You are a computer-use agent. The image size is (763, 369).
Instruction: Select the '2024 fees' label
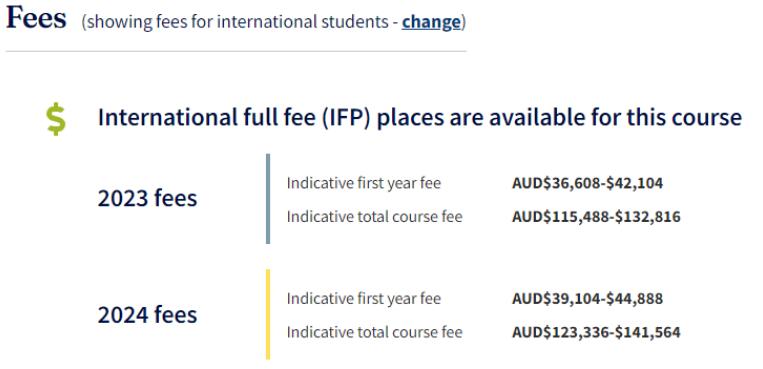[147, 315]
